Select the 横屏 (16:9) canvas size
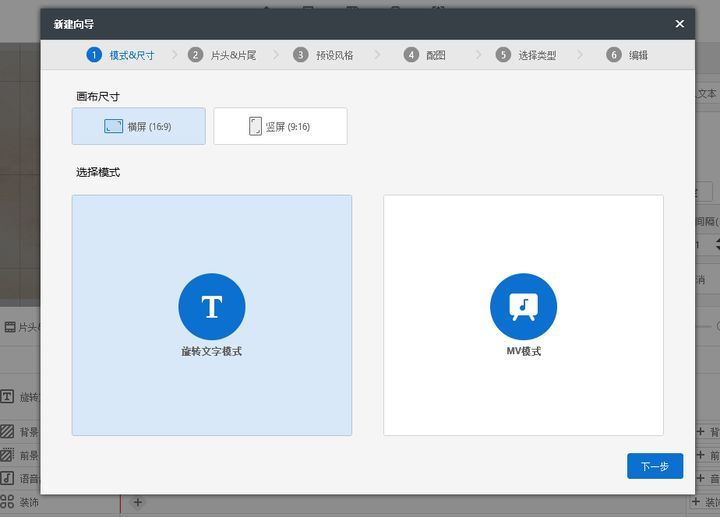This screenshot has width=720, height=517. pyautogui.click(x=139, y=126)
